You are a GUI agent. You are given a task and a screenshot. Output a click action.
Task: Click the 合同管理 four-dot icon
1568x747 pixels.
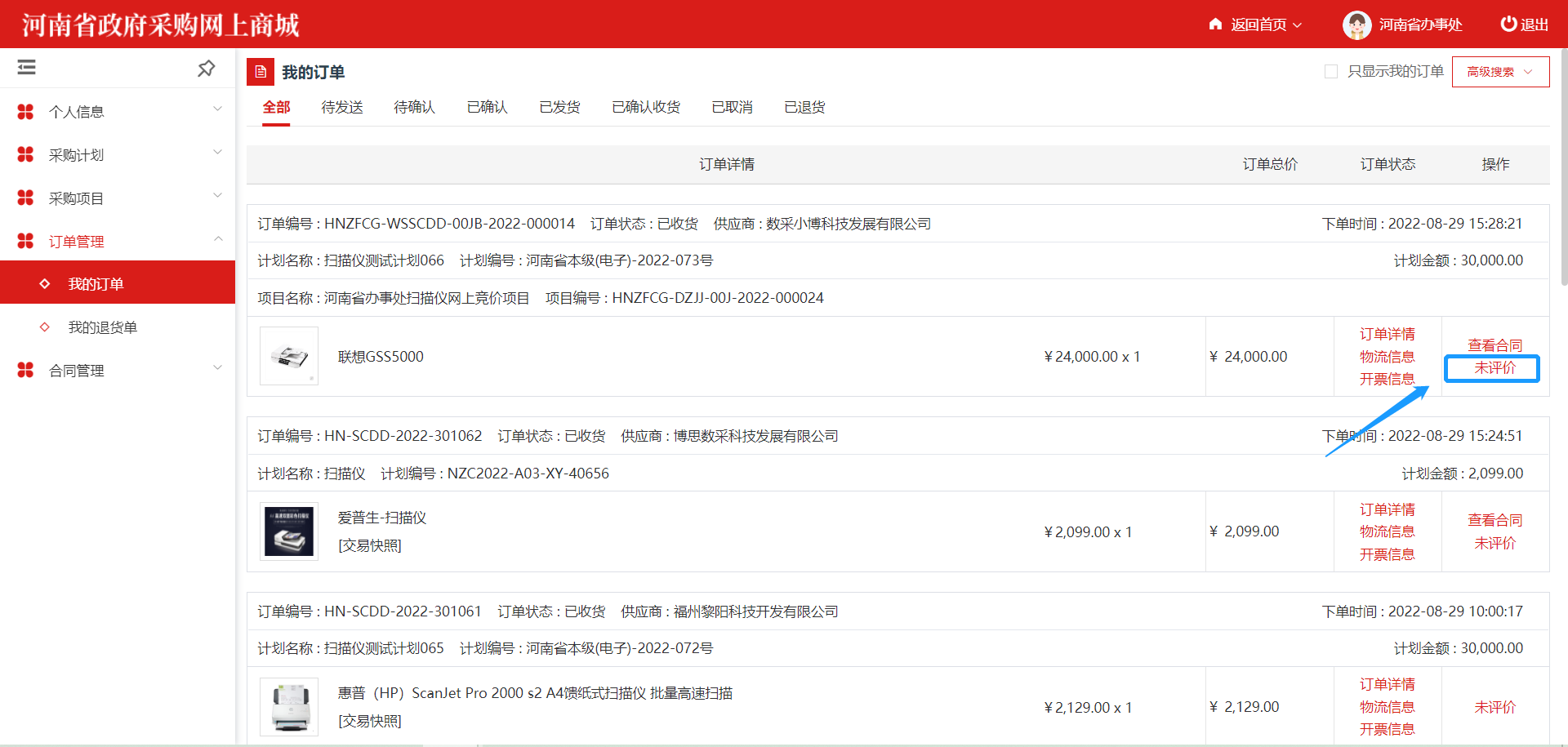pos(25,370)
